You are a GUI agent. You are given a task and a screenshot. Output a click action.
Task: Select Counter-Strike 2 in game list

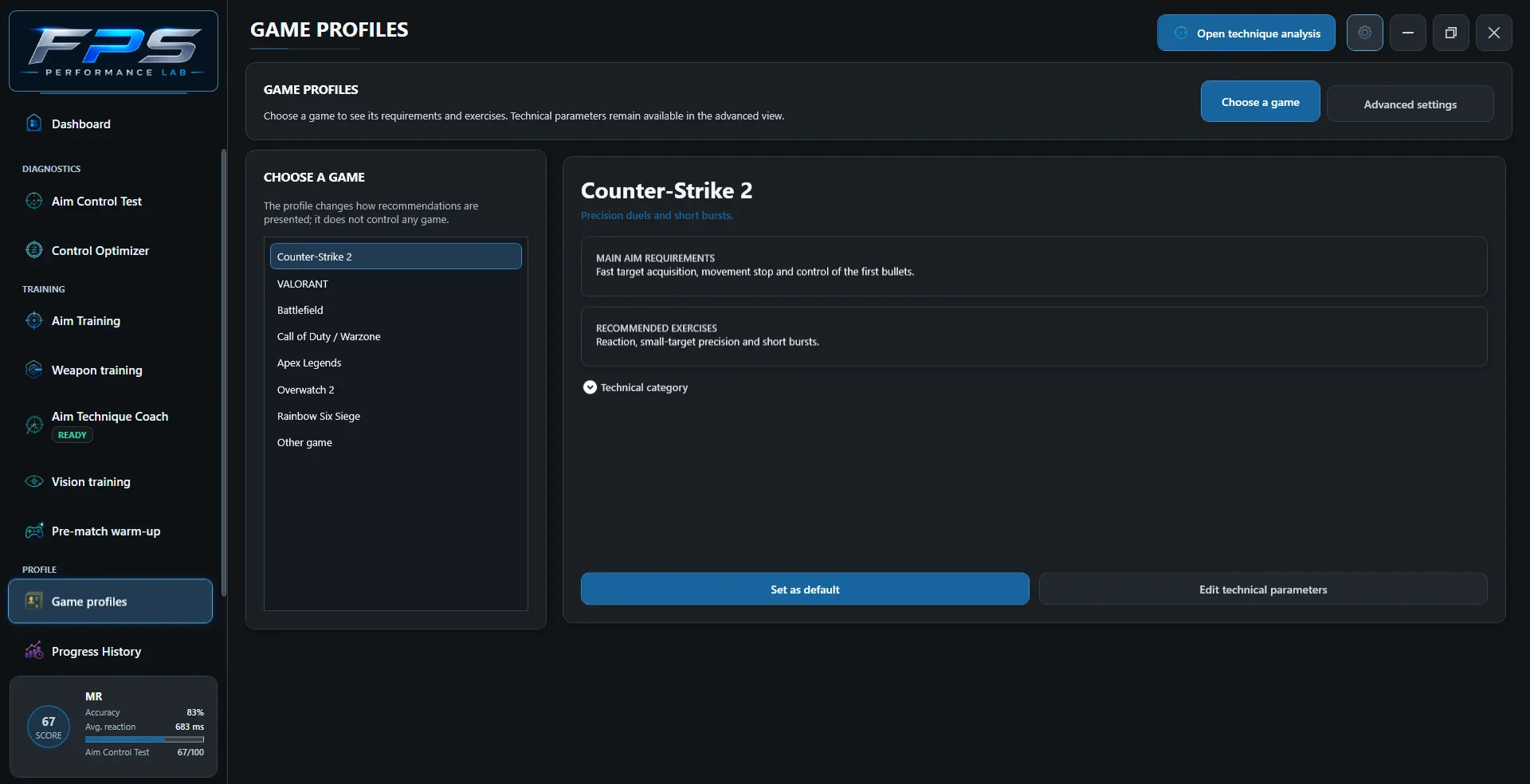pyautogui.click(x=395, y=256)
